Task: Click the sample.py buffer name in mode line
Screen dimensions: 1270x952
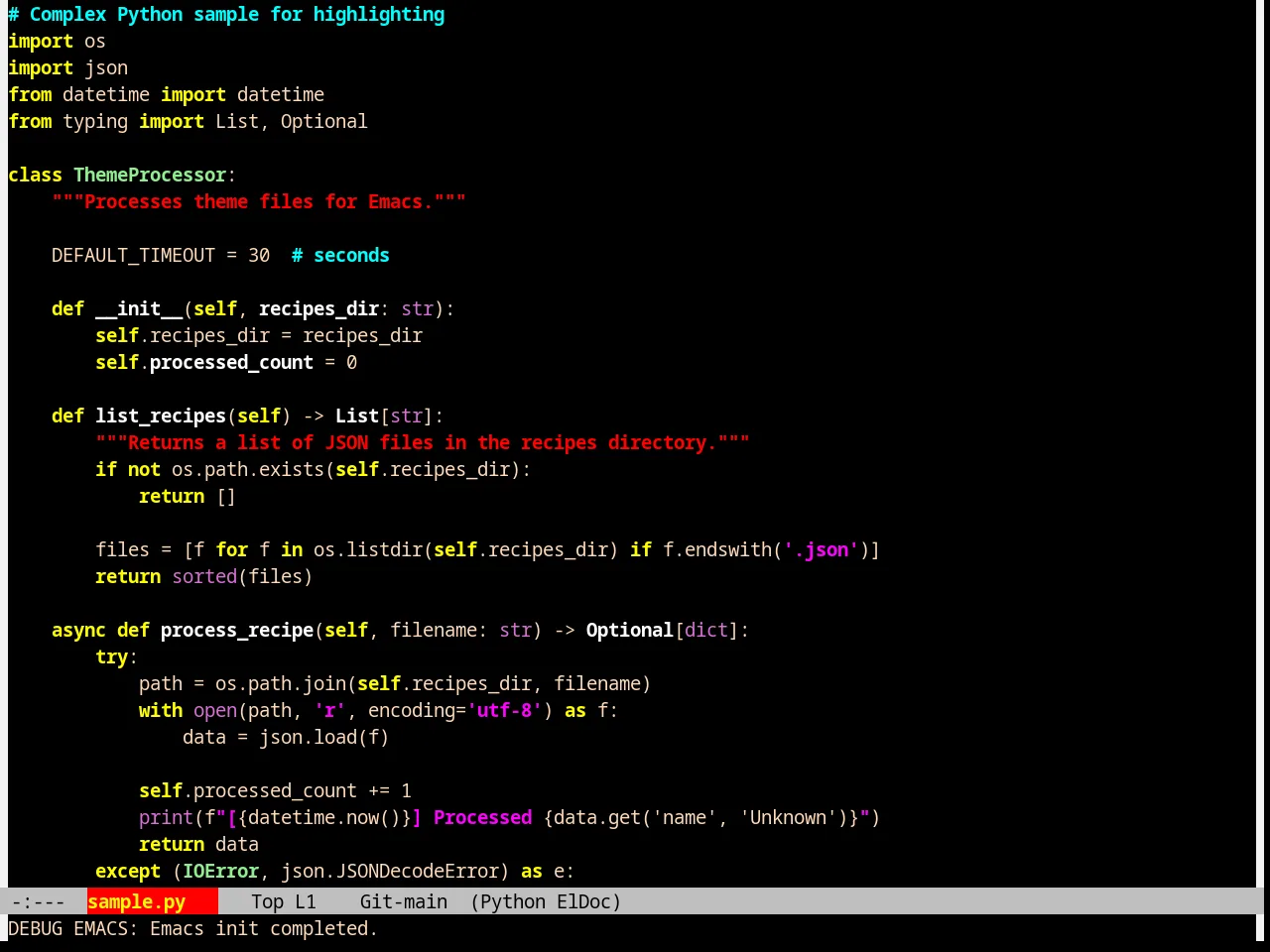Action: (x=137, y=901)
